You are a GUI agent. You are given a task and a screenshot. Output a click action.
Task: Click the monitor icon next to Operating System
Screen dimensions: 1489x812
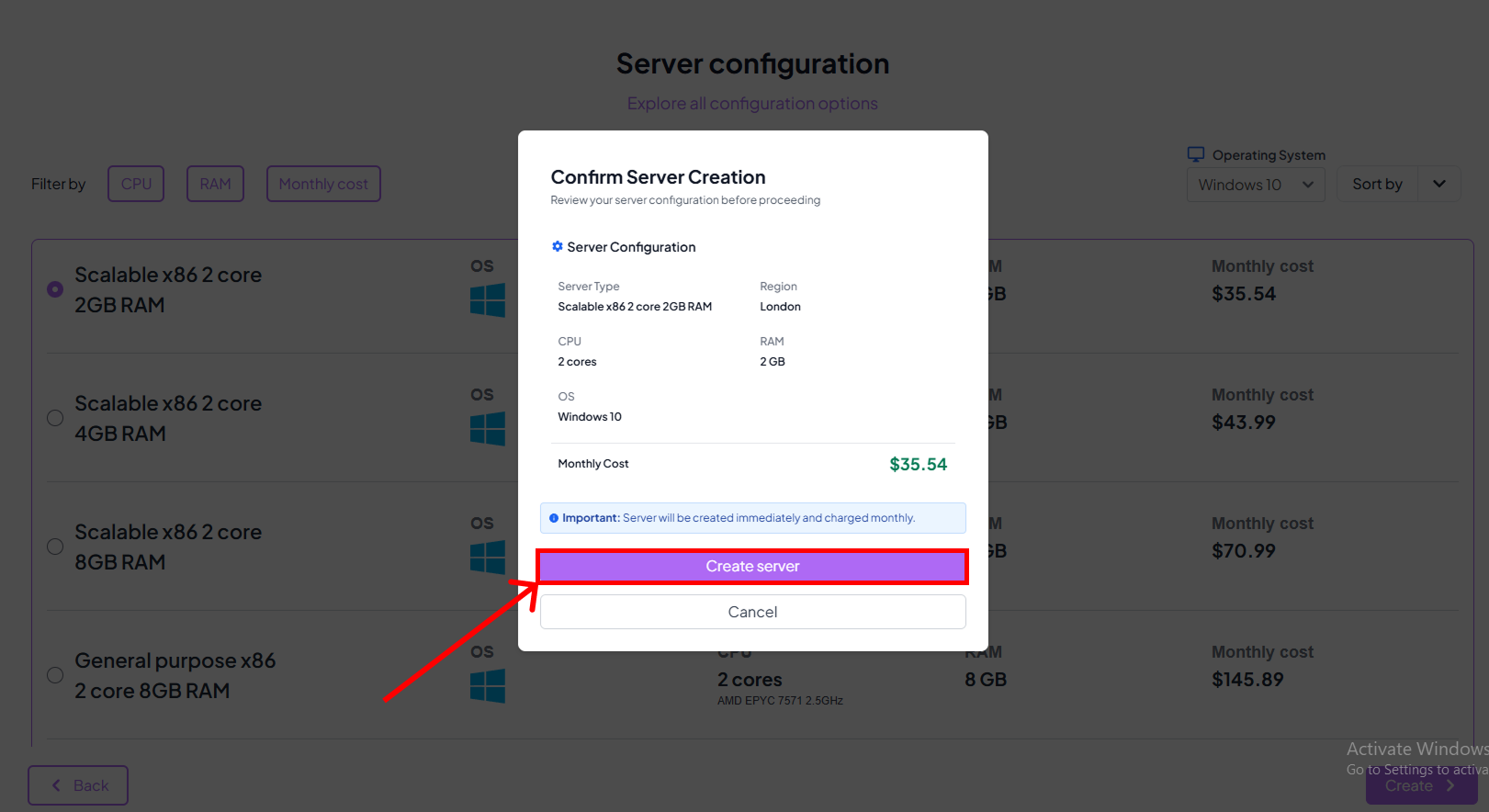[x=1196, y=153]
